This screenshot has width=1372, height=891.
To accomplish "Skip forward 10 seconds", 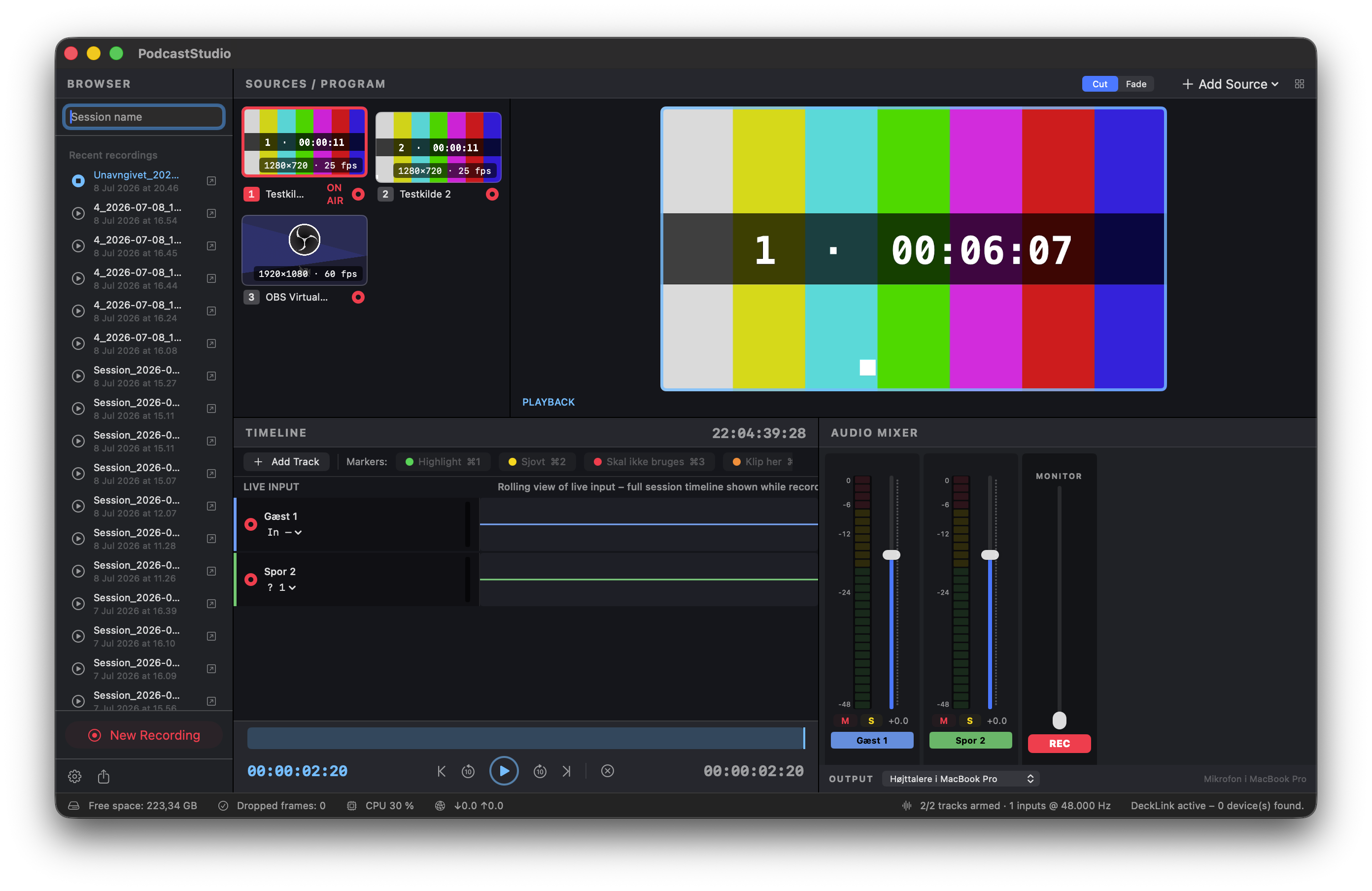I will pos(540,771).
